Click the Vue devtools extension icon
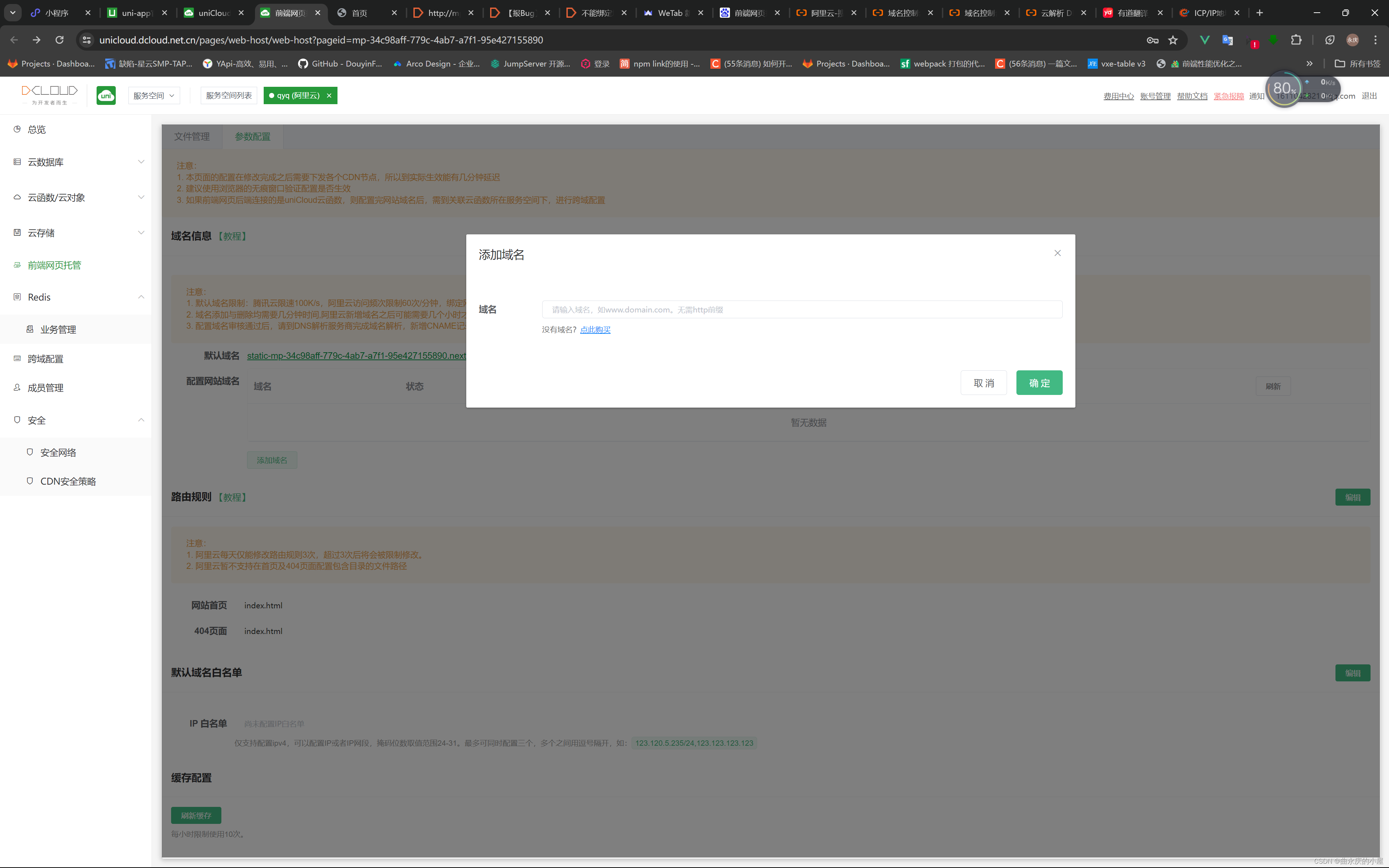 coord(1205,40)
